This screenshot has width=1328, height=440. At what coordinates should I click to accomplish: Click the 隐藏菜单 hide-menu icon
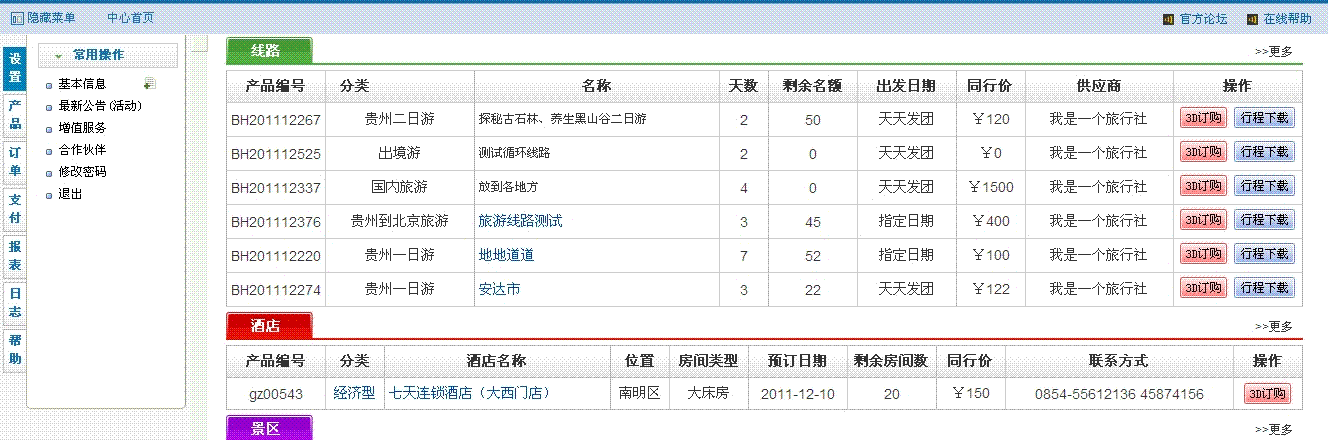coord(16,18)
